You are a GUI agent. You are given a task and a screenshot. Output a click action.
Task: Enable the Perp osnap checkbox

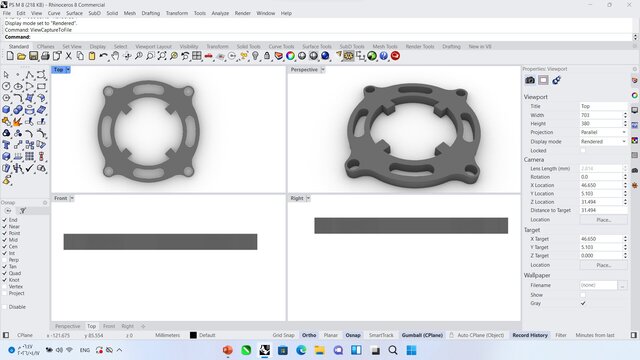pos(5,260)
